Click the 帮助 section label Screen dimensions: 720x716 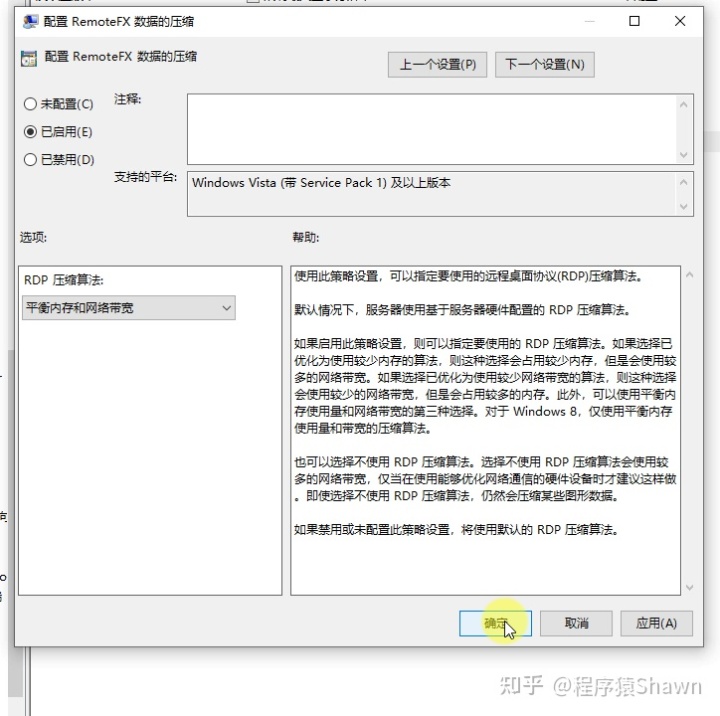(x=306, y=237)
